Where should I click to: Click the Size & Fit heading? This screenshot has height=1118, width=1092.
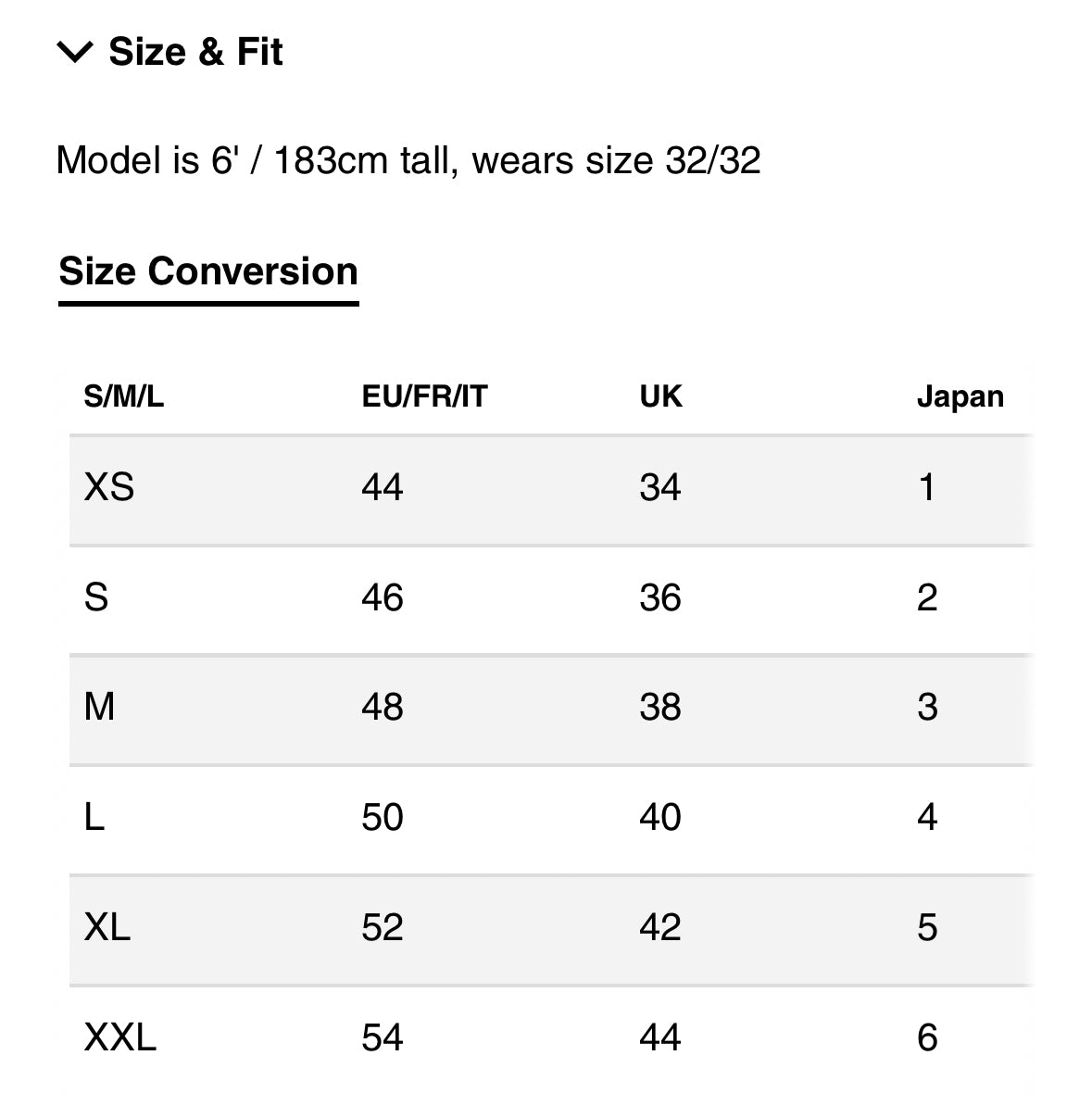point(195,52)
